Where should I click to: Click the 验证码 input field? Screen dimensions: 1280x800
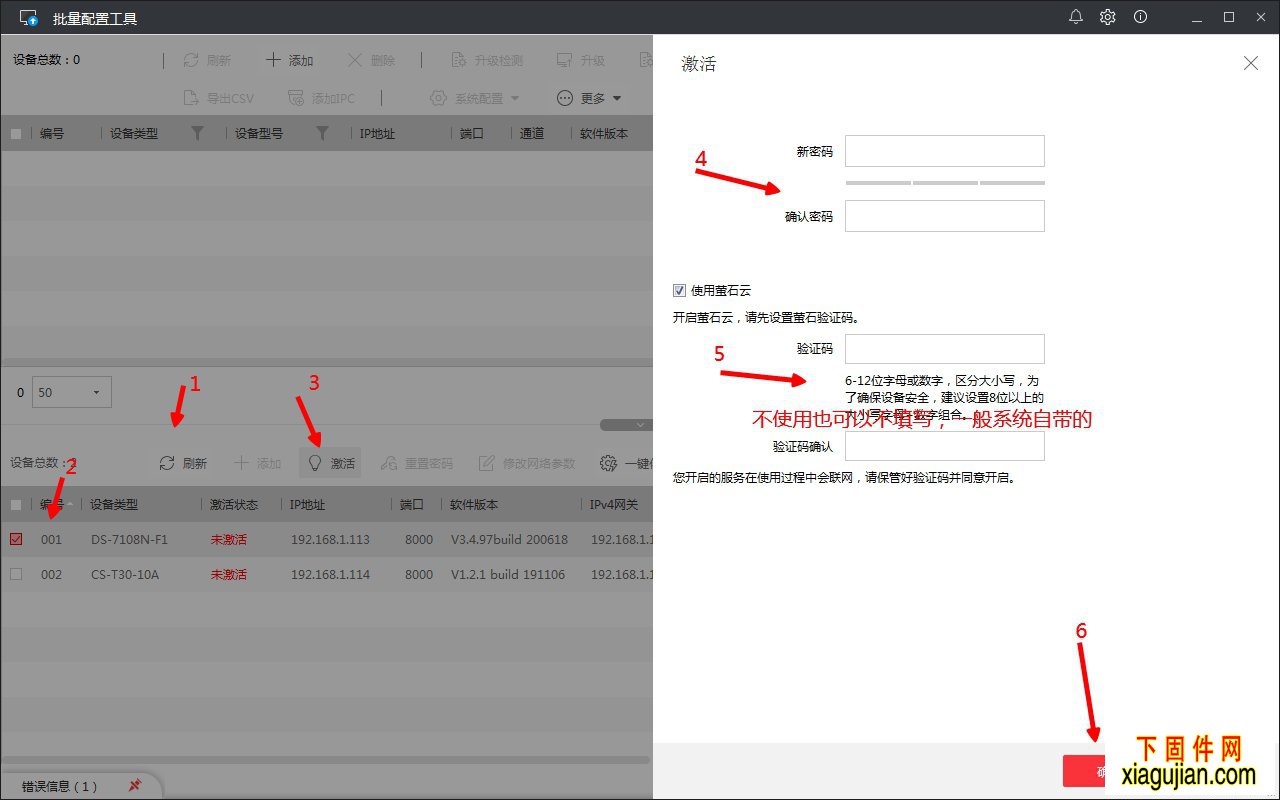coord(945,349)
